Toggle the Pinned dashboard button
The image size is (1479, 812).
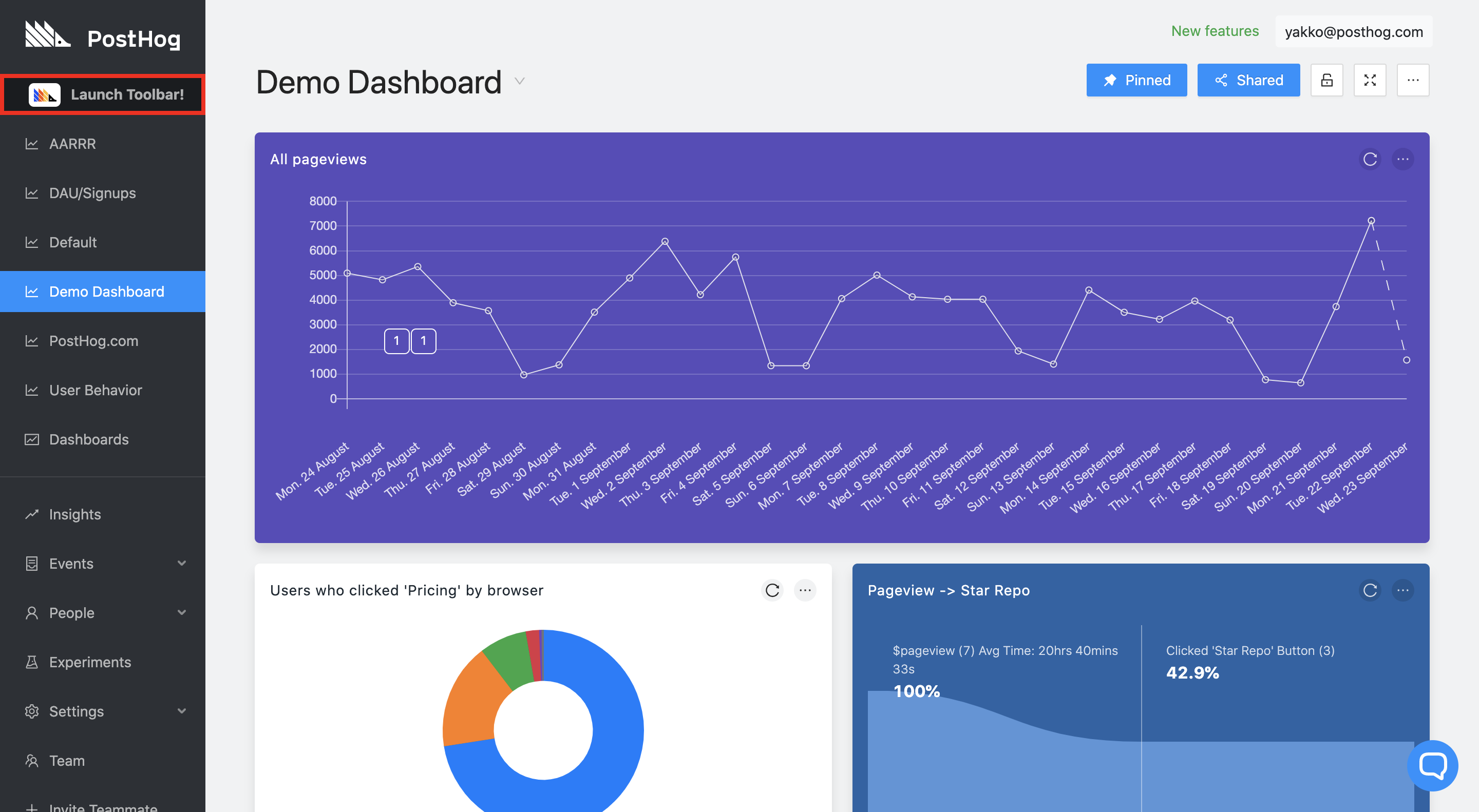point(1136,81)
